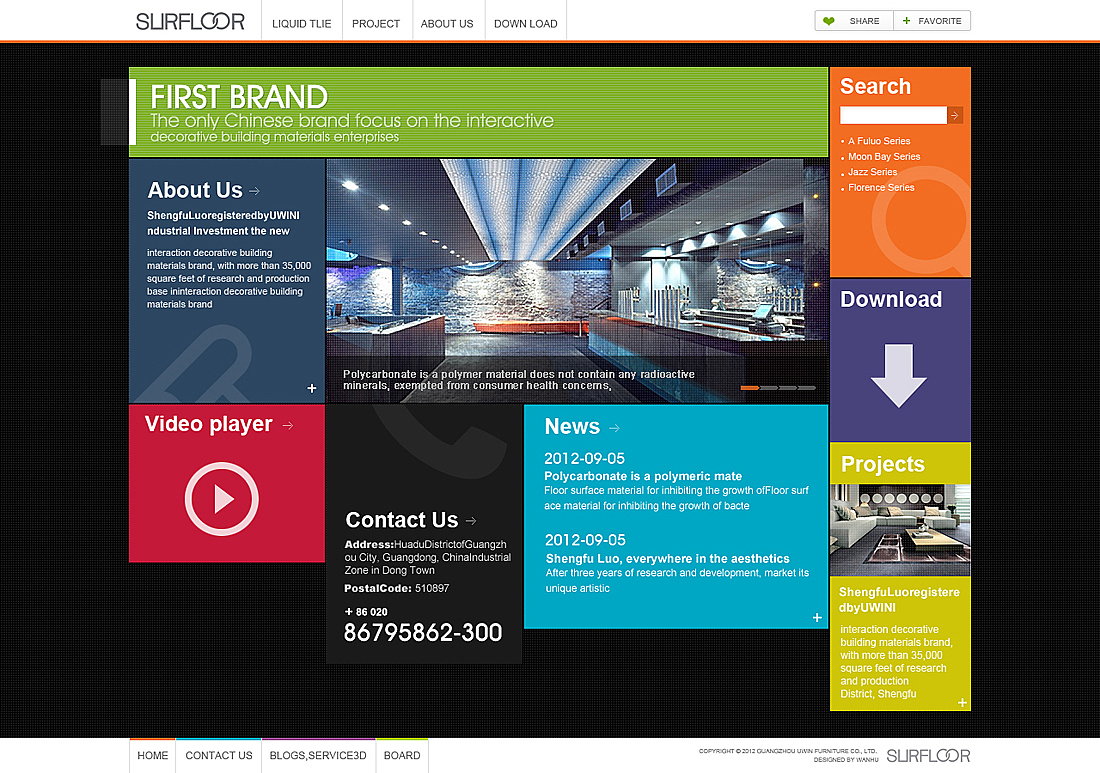Viewport: 1100px width, 773px height.
Task: Add page via FAVORITE button
Action: 932,21
